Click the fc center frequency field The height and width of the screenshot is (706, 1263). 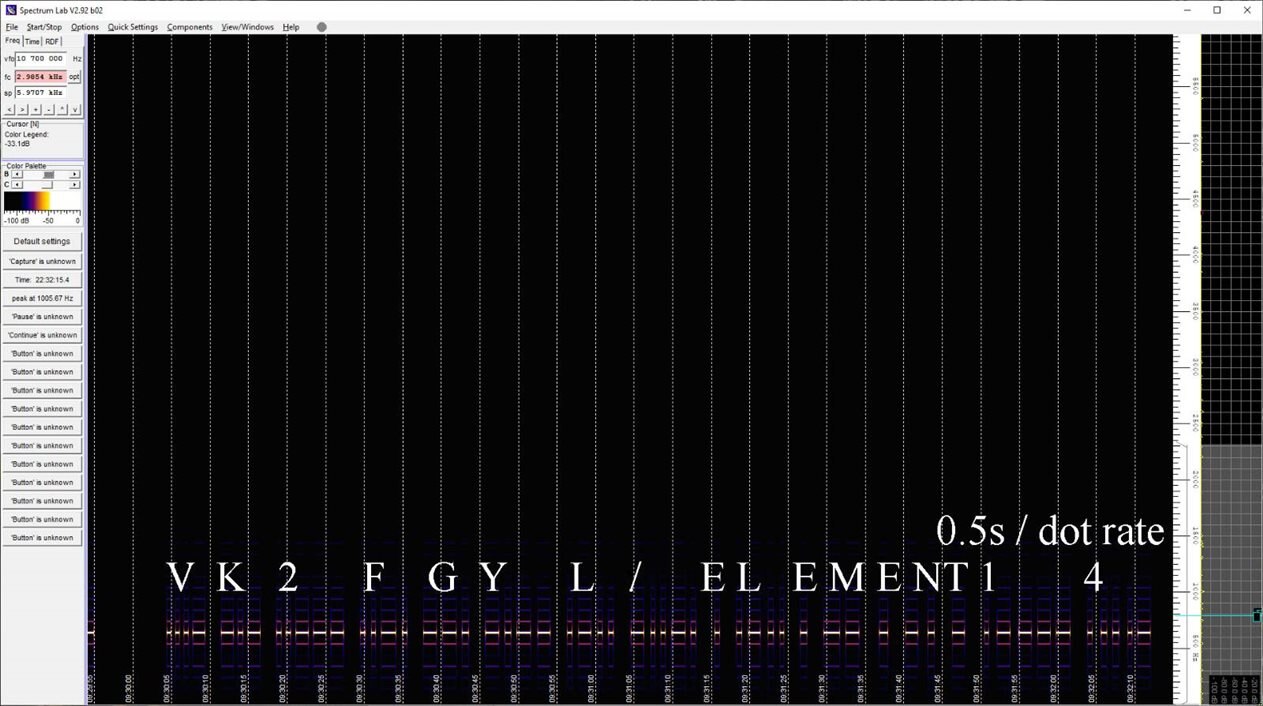pos(40,76)
